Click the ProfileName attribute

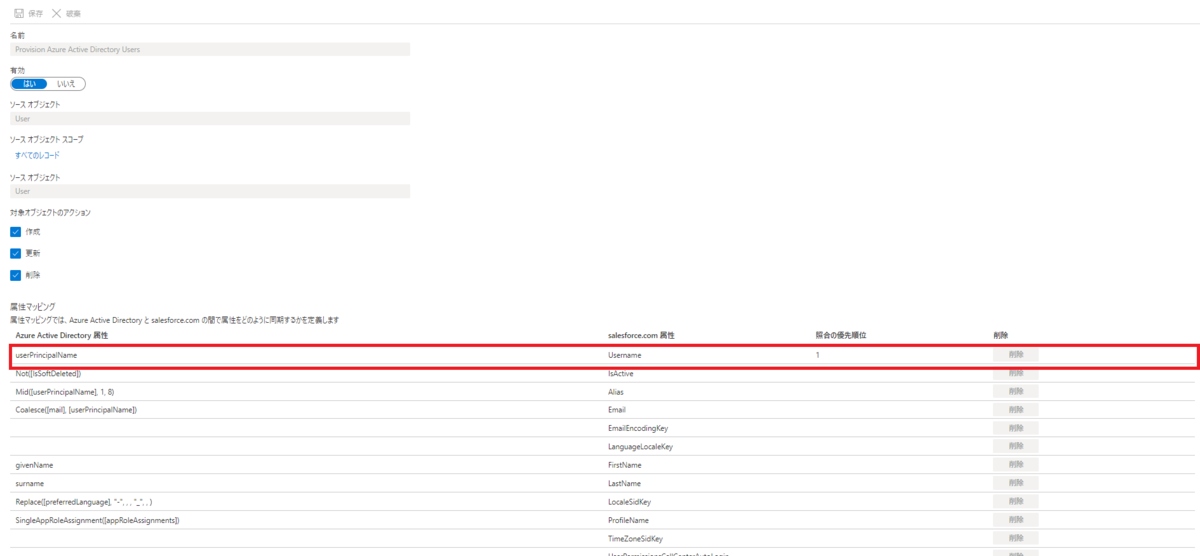pos(628,520)
